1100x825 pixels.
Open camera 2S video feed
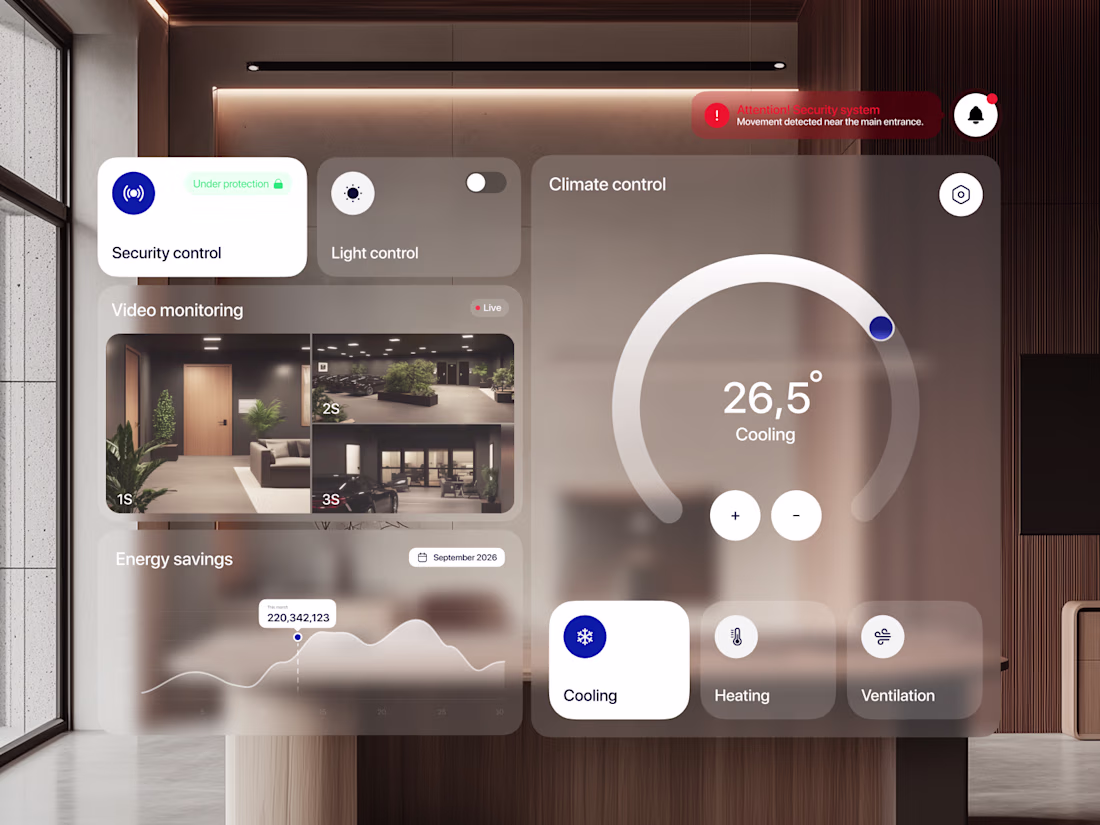point(413,378)
